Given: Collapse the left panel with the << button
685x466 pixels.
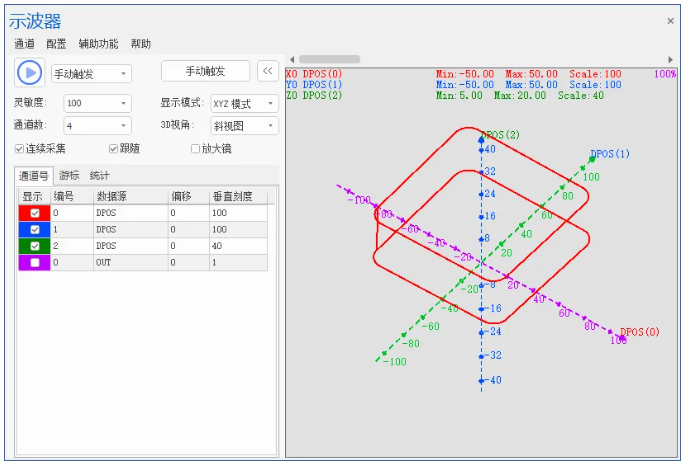Looking at the screenshot, I should 268,71.
